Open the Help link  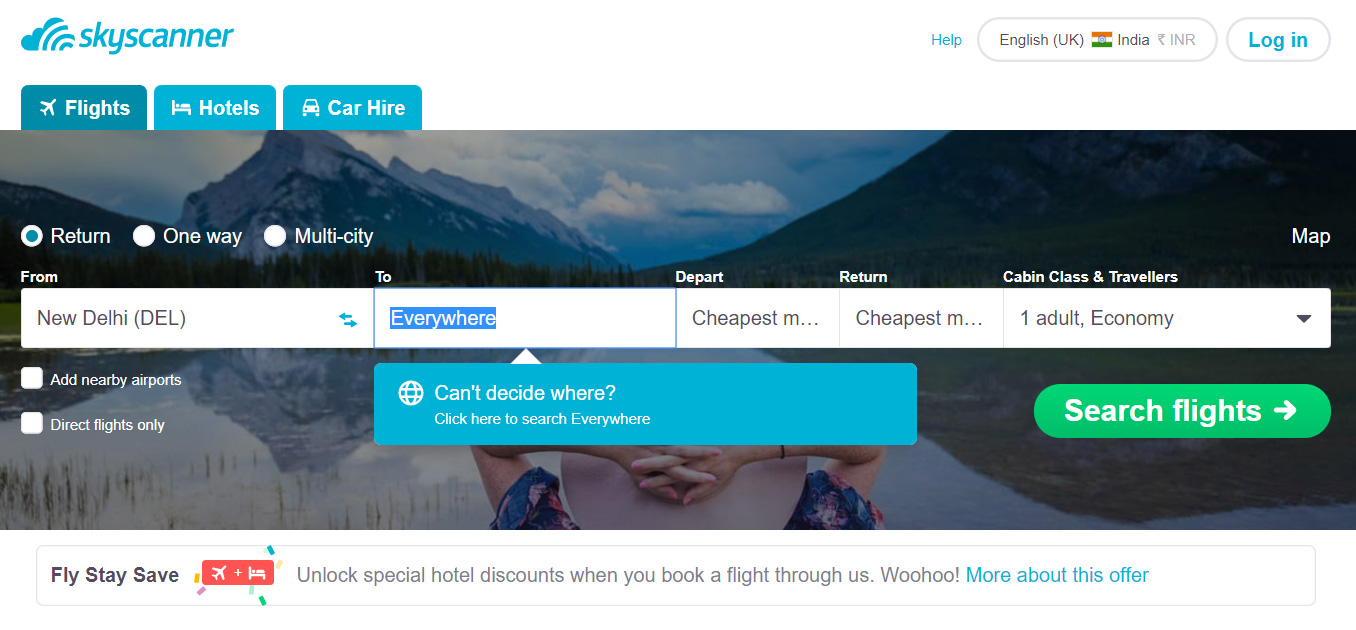[x=946, y=40]
